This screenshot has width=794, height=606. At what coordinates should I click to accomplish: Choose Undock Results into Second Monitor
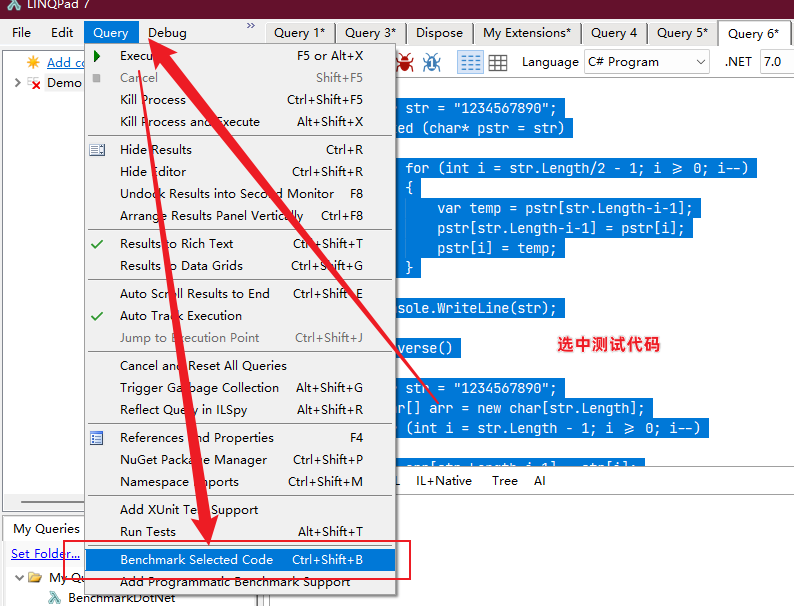point(241,194)
